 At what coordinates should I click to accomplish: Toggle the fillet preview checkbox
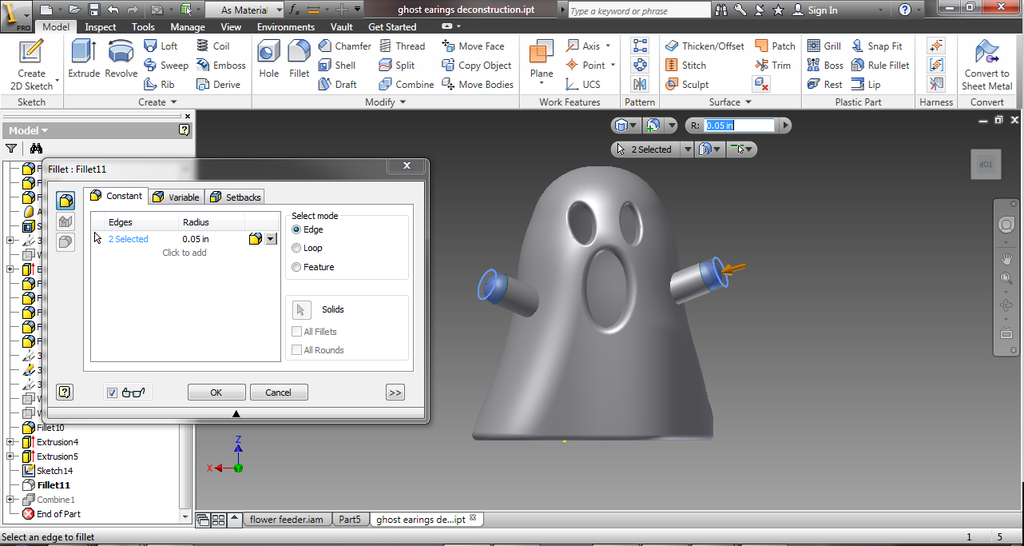tap(112, 393)
